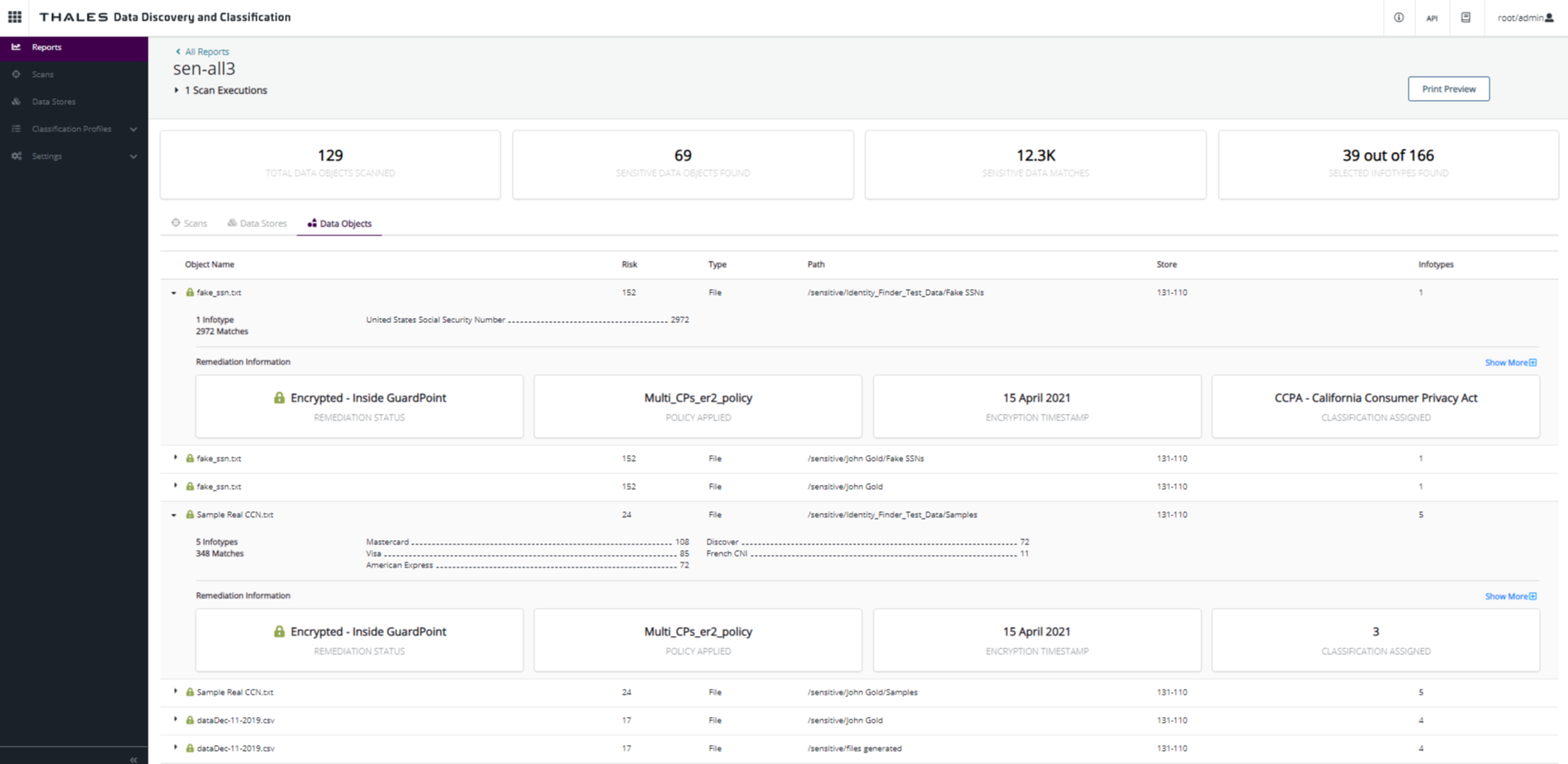The image size is (1568, 764).
Task: Click the Data Stores sidebar icon
Action: pyautogui.click(x=17, y=102)
